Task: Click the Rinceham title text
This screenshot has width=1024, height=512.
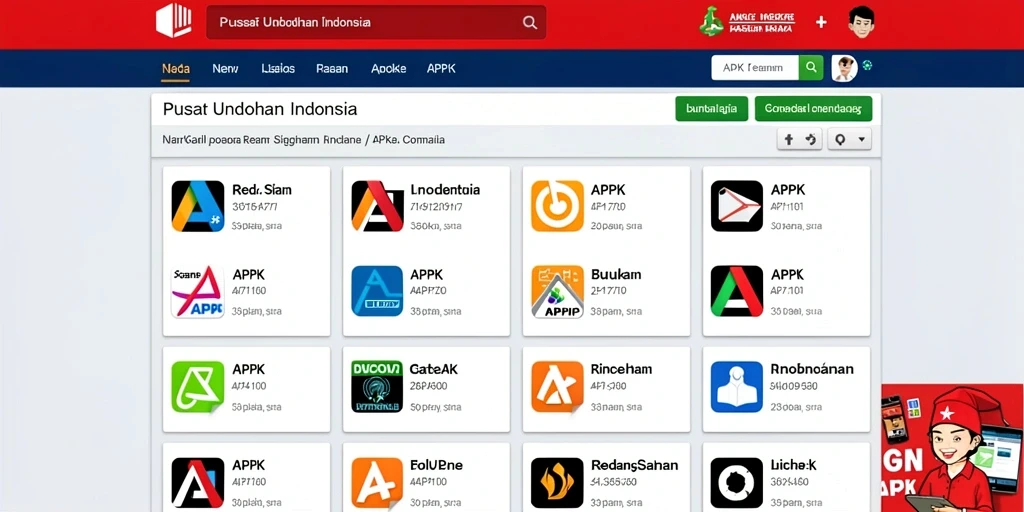Action: pos(621,369)
